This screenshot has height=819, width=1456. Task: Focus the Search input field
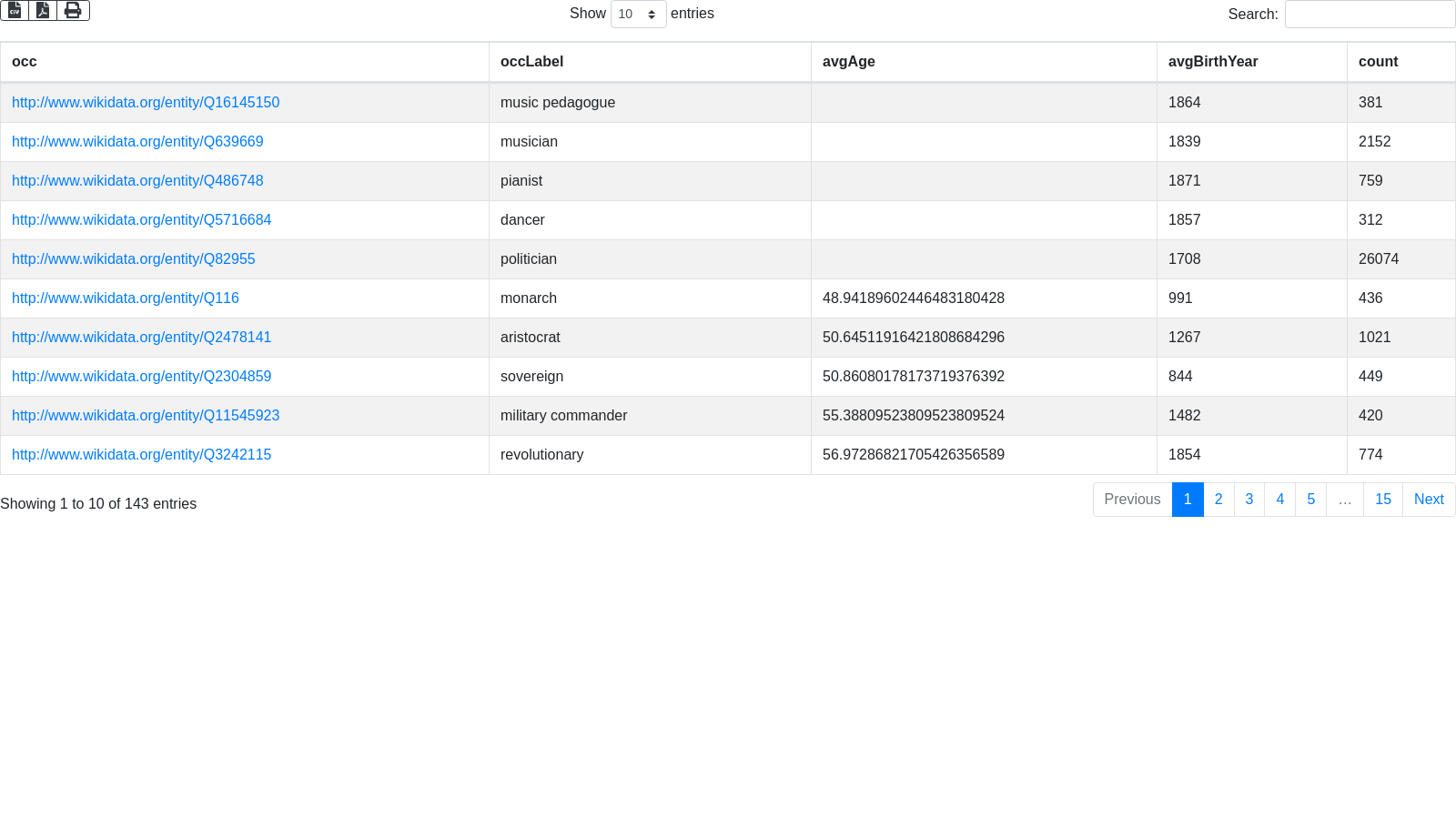coord(1370,15)
